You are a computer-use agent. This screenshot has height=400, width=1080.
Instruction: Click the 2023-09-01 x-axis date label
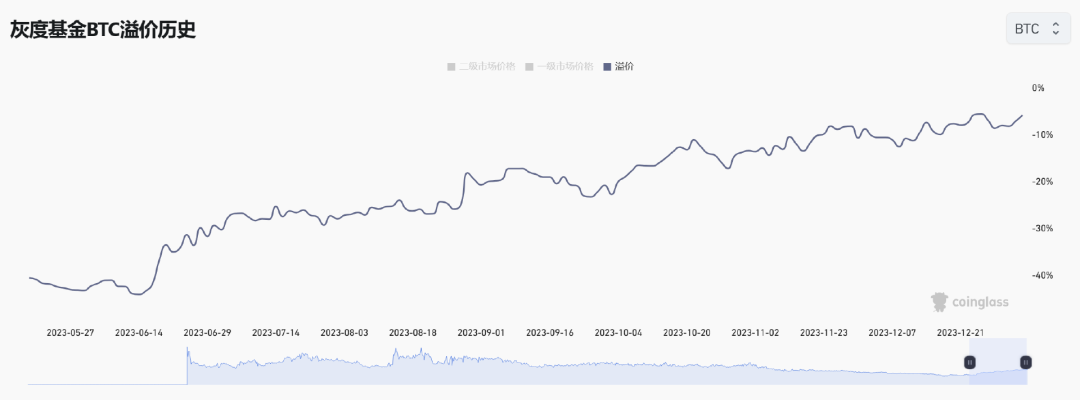coord(481,332)
